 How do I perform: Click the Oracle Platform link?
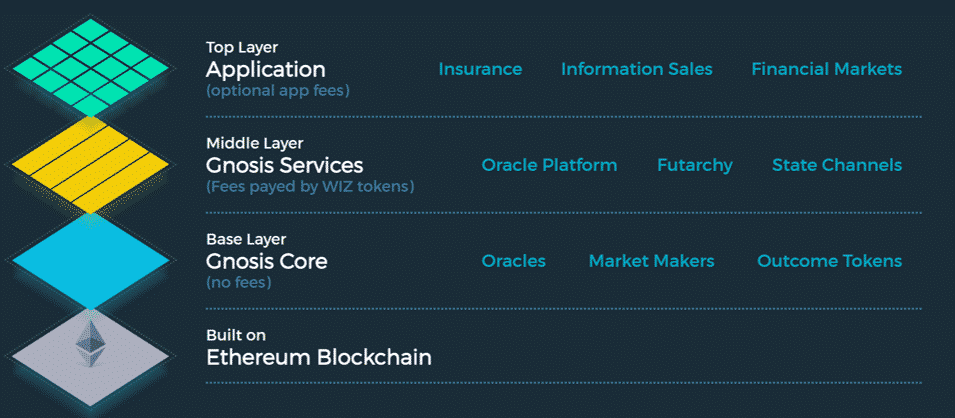[549, 165]
